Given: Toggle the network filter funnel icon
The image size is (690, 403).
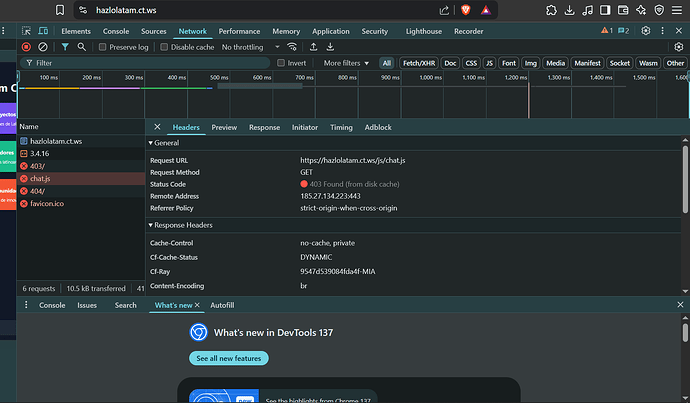Looking at the screenshot, I should [x=65, y=47].
